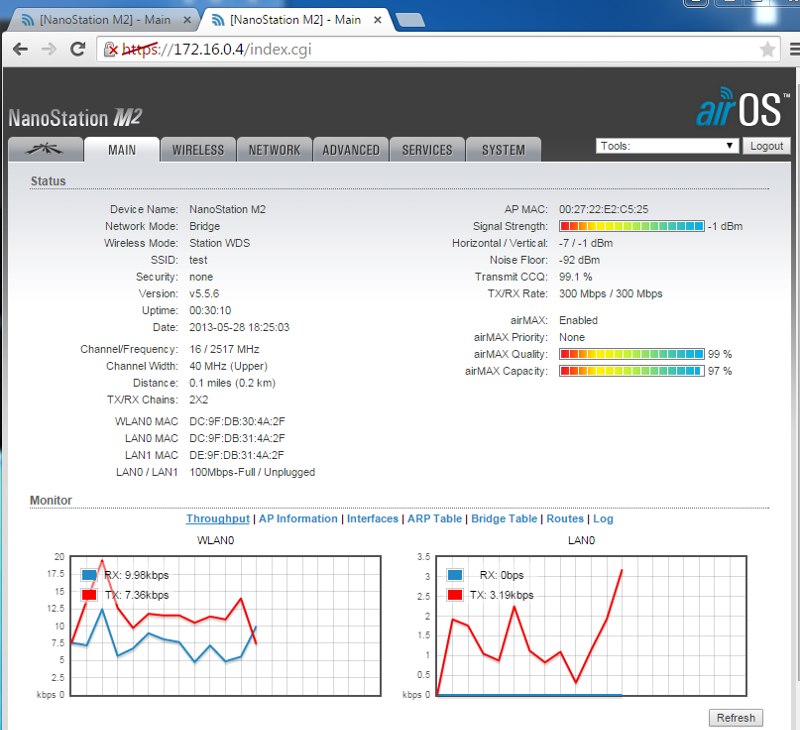The width and height of the screenshot is (800, 730).
Task: Open the Tools dropdown
Action: 666,145
